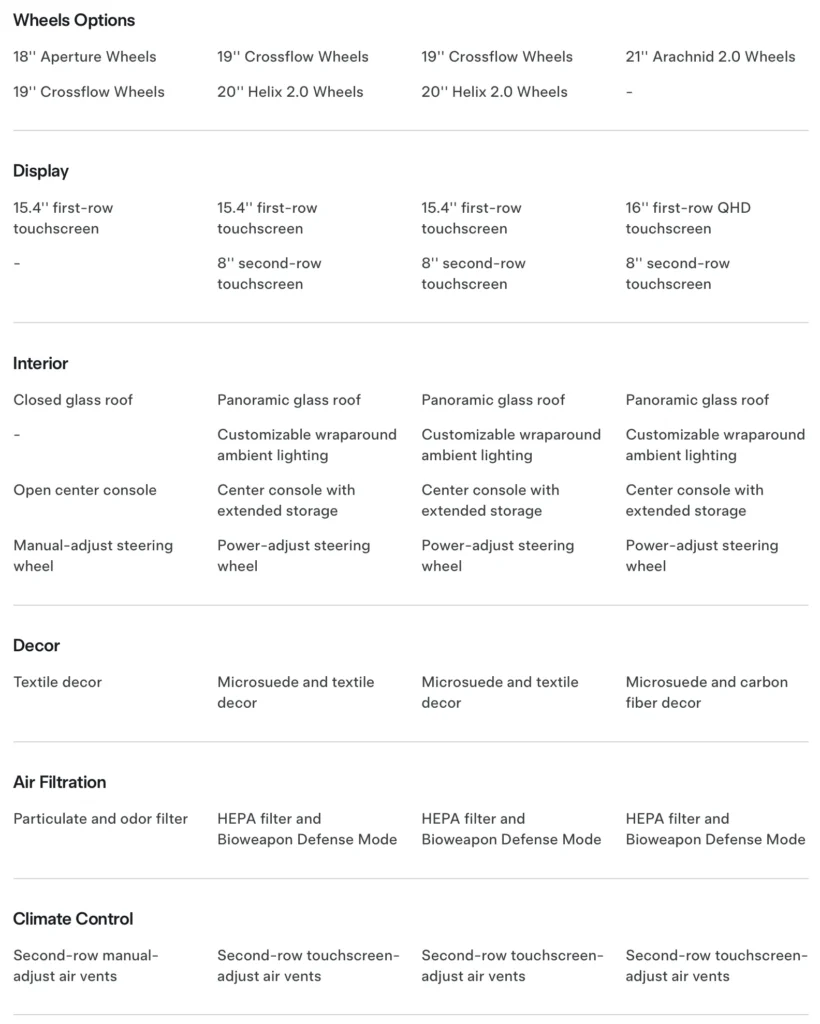Click Crossflow Wheels listed under 18'' Aperture Wheels
Viewport: 820px width, 1024px height.
click(x=89, y=92)
